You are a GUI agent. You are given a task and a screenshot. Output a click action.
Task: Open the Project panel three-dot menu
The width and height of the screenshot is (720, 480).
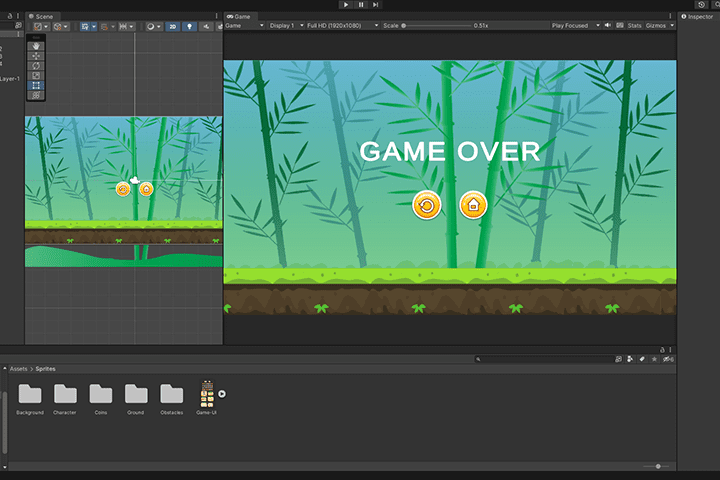pos(670,350)
